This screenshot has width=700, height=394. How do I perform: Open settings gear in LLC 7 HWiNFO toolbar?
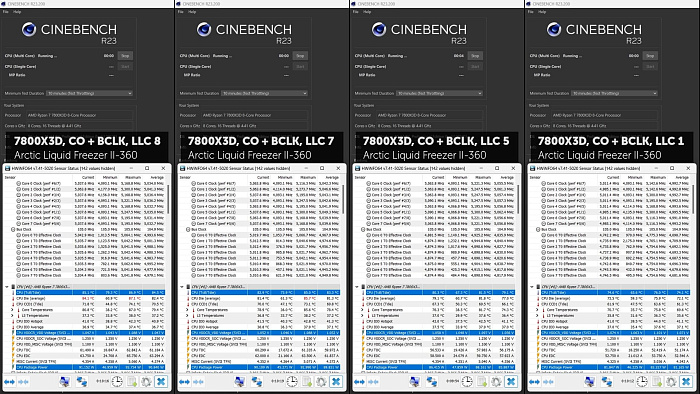pos(321,382)
